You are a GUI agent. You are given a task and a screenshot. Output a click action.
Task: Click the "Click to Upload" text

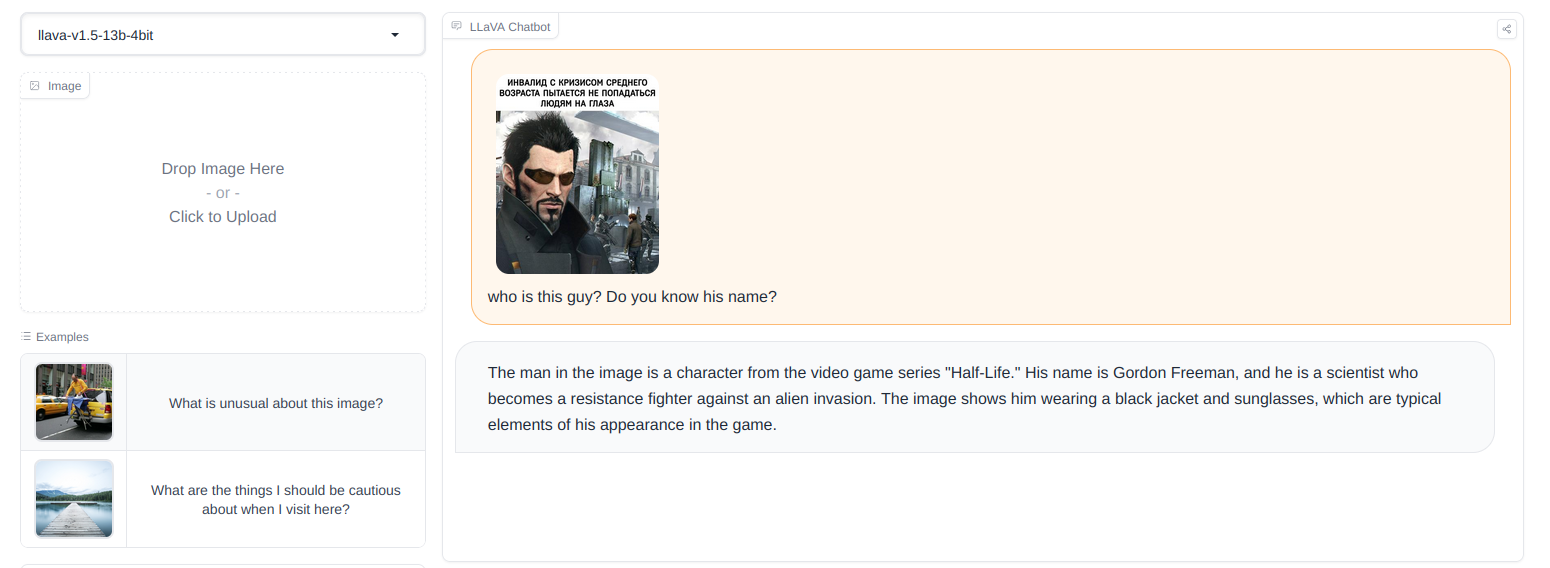(223, 217)
